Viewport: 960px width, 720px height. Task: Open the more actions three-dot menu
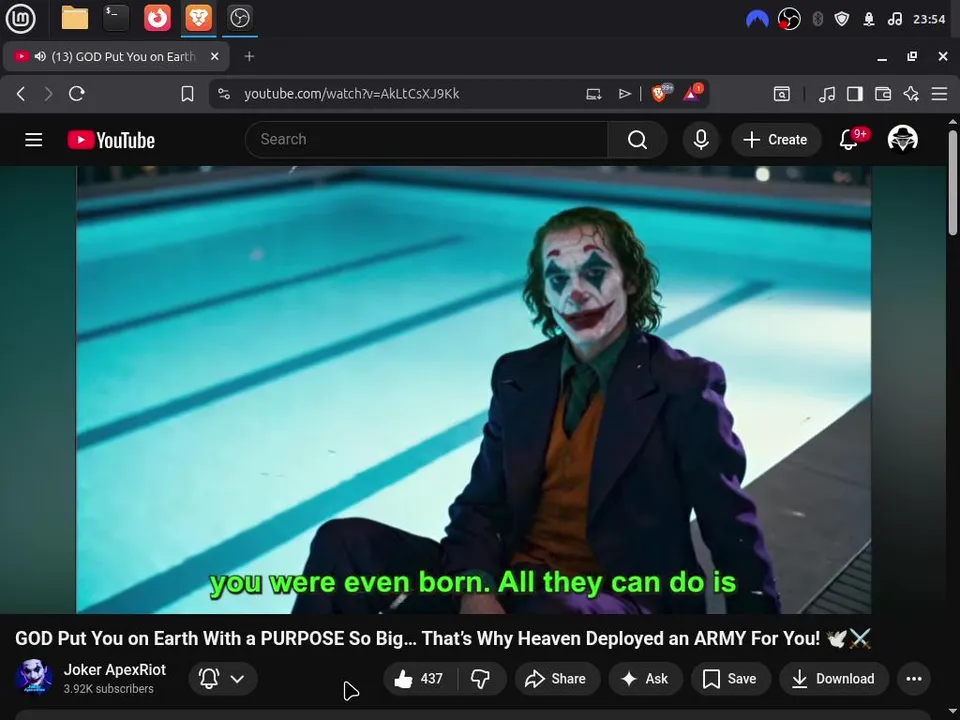click(913, 678)
